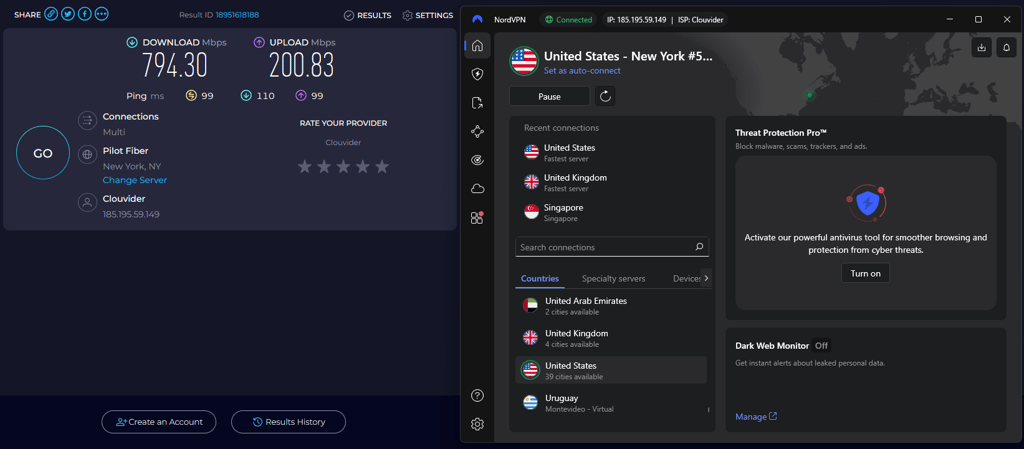Viewport: 1024px width, 449px height.
Task: Click the Manage link for Dark Web Monitor
Action: point(756,416)
